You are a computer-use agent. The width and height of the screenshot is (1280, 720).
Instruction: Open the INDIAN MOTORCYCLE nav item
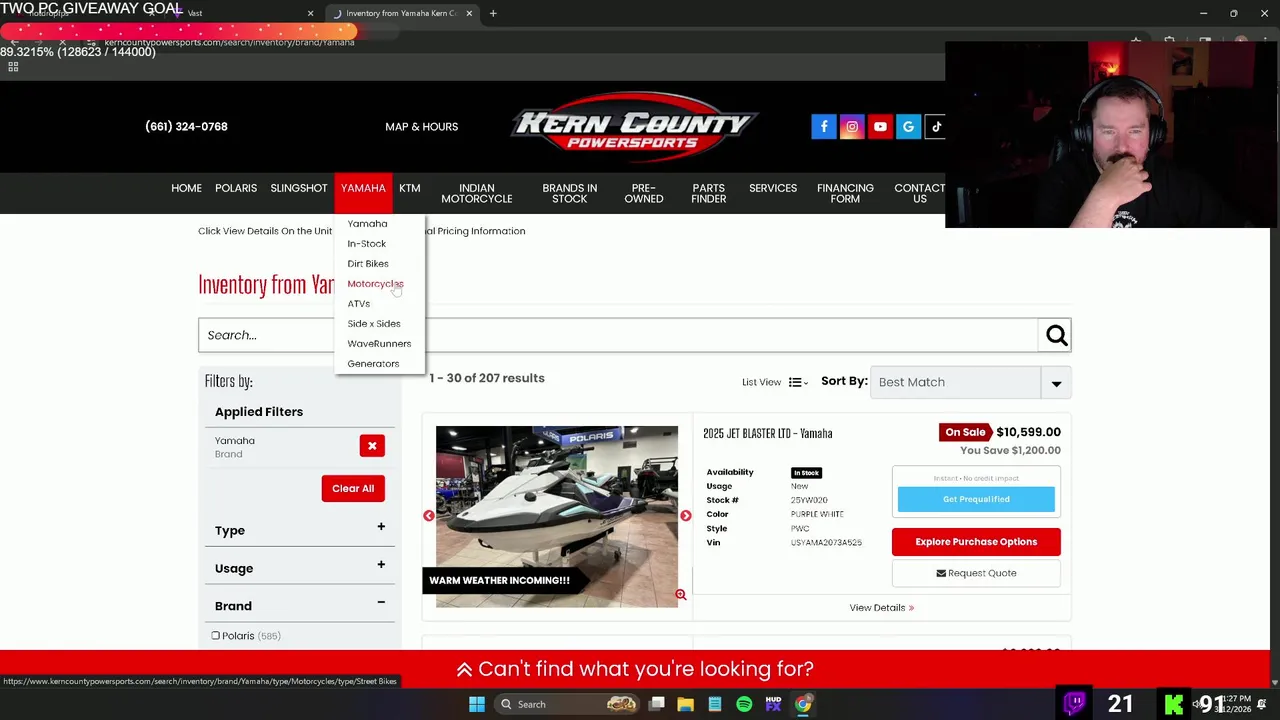click(477, 193)
